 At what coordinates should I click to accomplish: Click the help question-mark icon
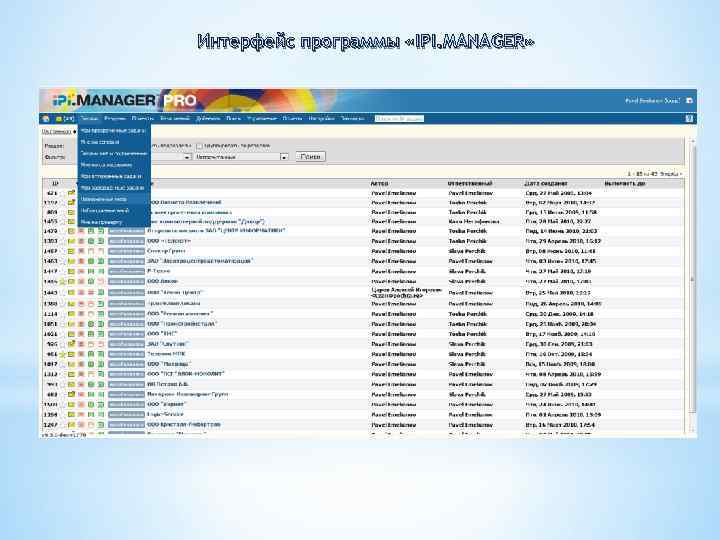point(689,118)
